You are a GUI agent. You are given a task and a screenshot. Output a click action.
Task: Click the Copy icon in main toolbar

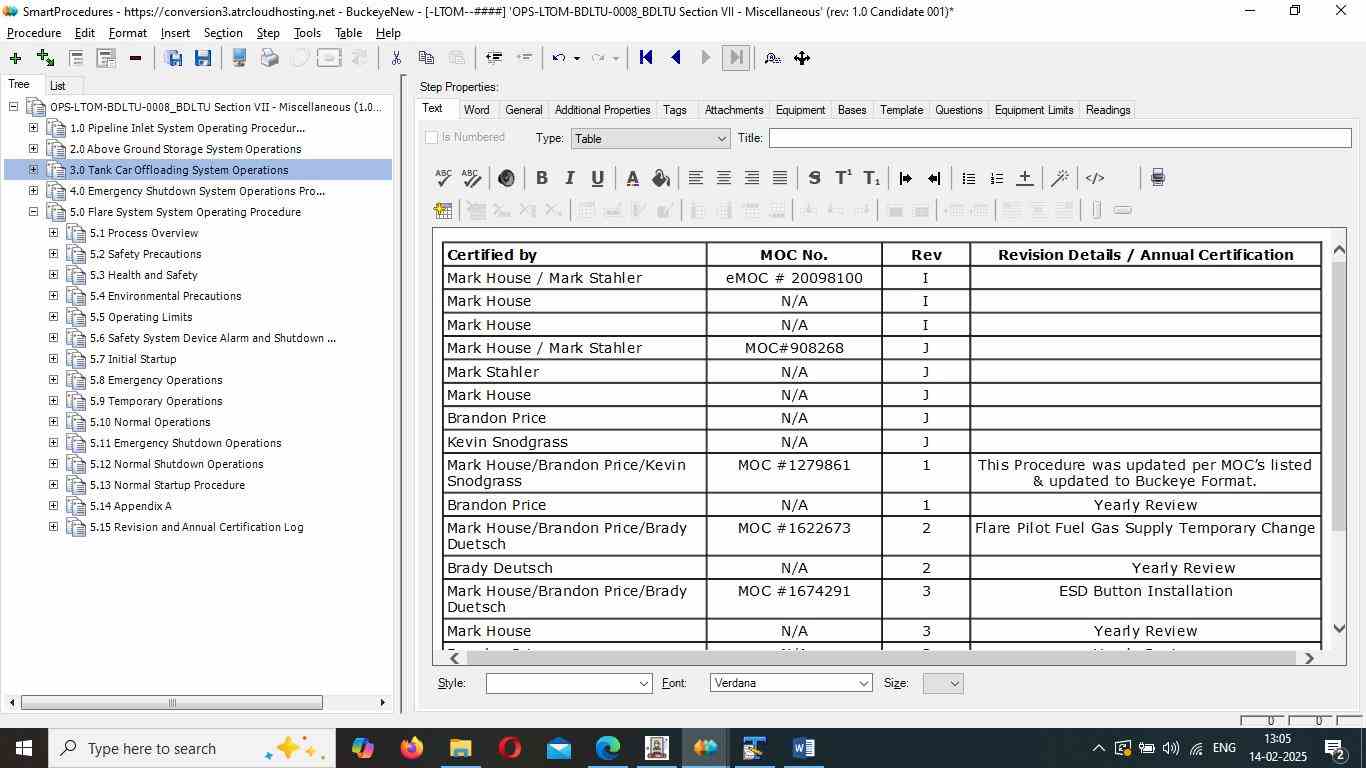[426, 58]
